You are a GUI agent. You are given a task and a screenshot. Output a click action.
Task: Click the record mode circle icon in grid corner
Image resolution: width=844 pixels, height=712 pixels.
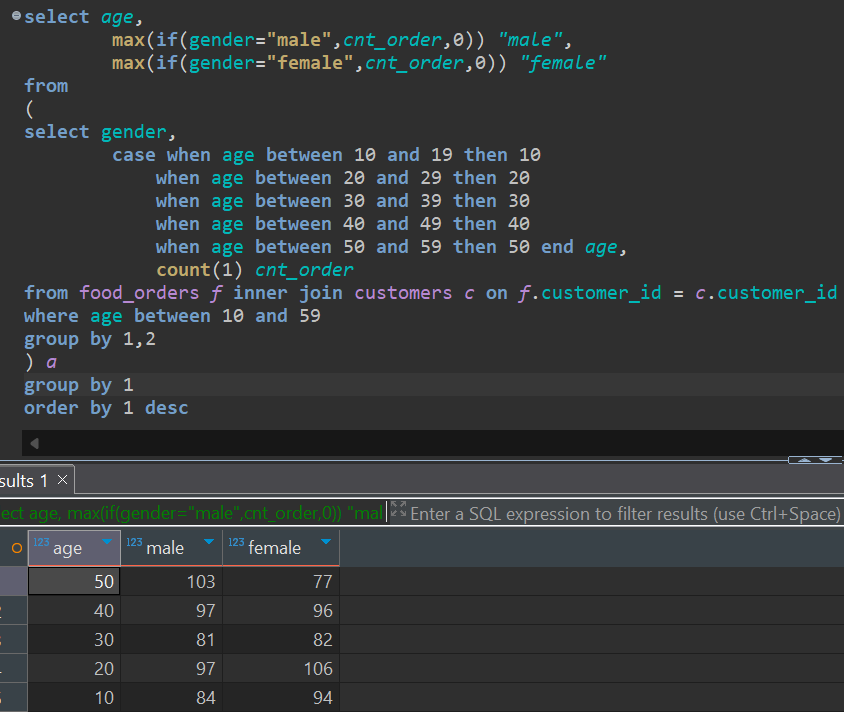(x=17, y=548)
